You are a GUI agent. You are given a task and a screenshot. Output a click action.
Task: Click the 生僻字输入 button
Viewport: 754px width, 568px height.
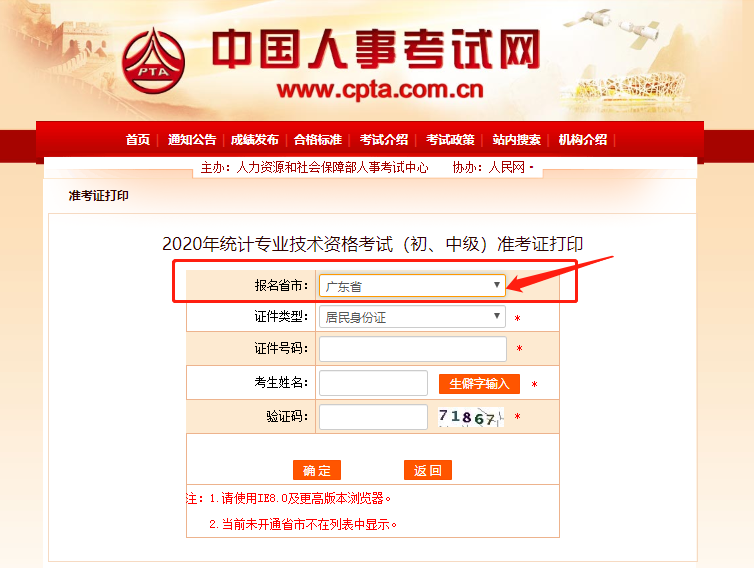click(479, 384)
